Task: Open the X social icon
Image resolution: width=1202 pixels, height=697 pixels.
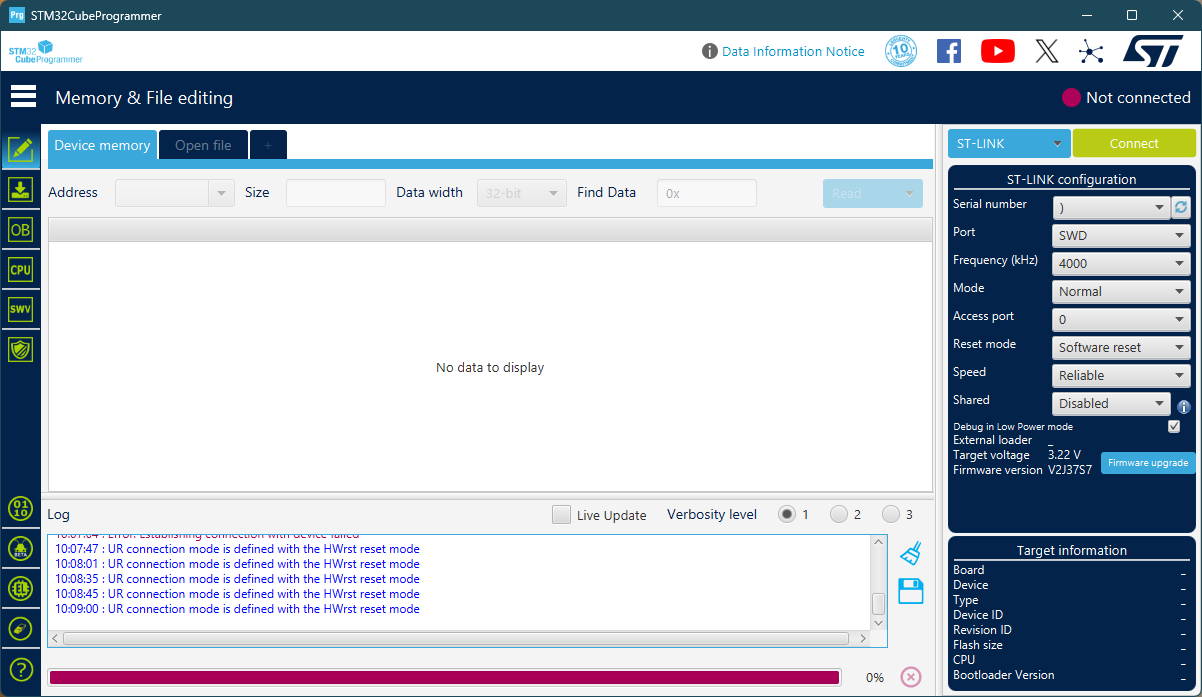Action: (x=1047, y=51)
